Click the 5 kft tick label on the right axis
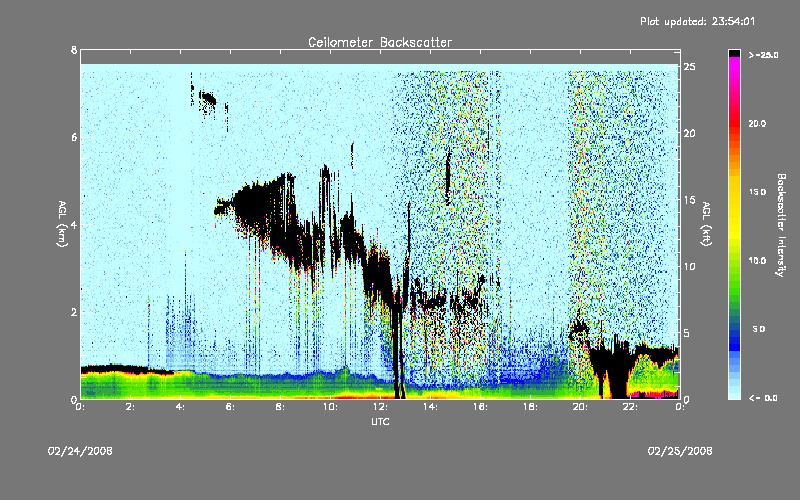The height and width of the screenshot is (500, 800). coord(687,333)
